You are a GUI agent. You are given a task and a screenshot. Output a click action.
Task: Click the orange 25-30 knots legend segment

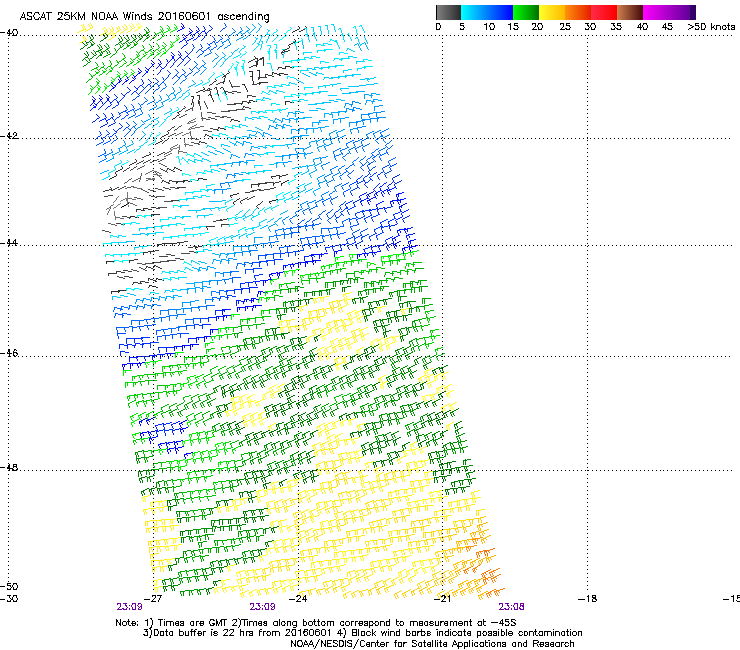[x=578, y=12]
